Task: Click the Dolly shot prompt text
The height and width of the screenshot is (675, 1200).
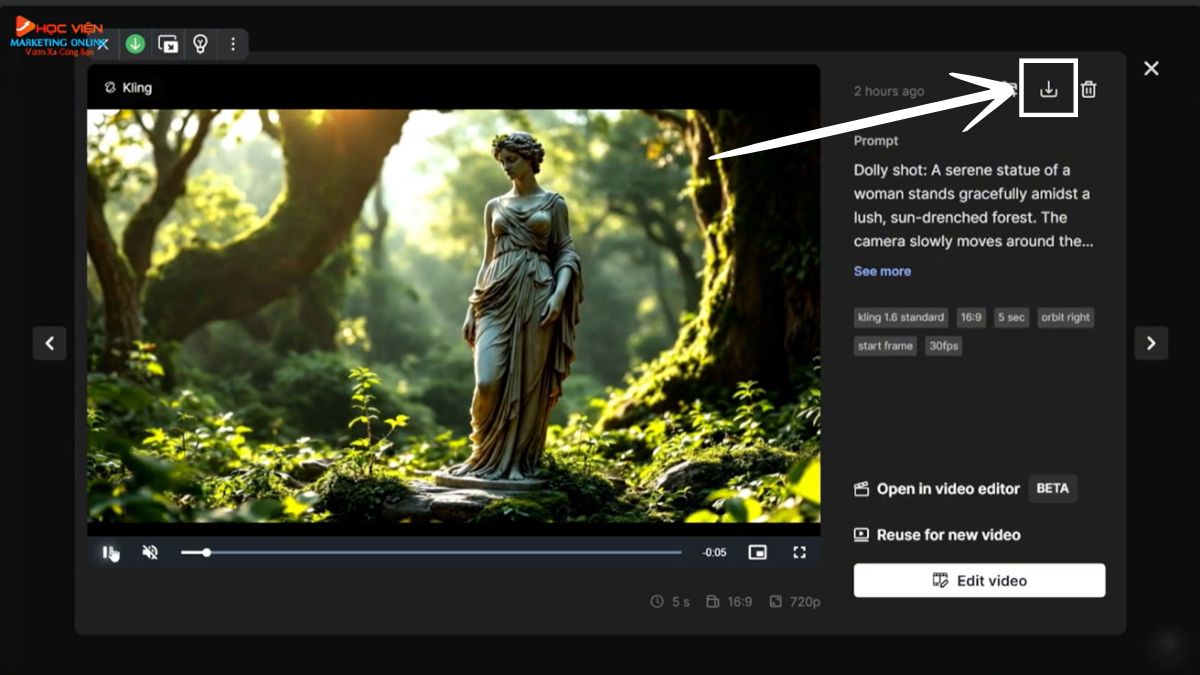Action: tap(973, 205)
